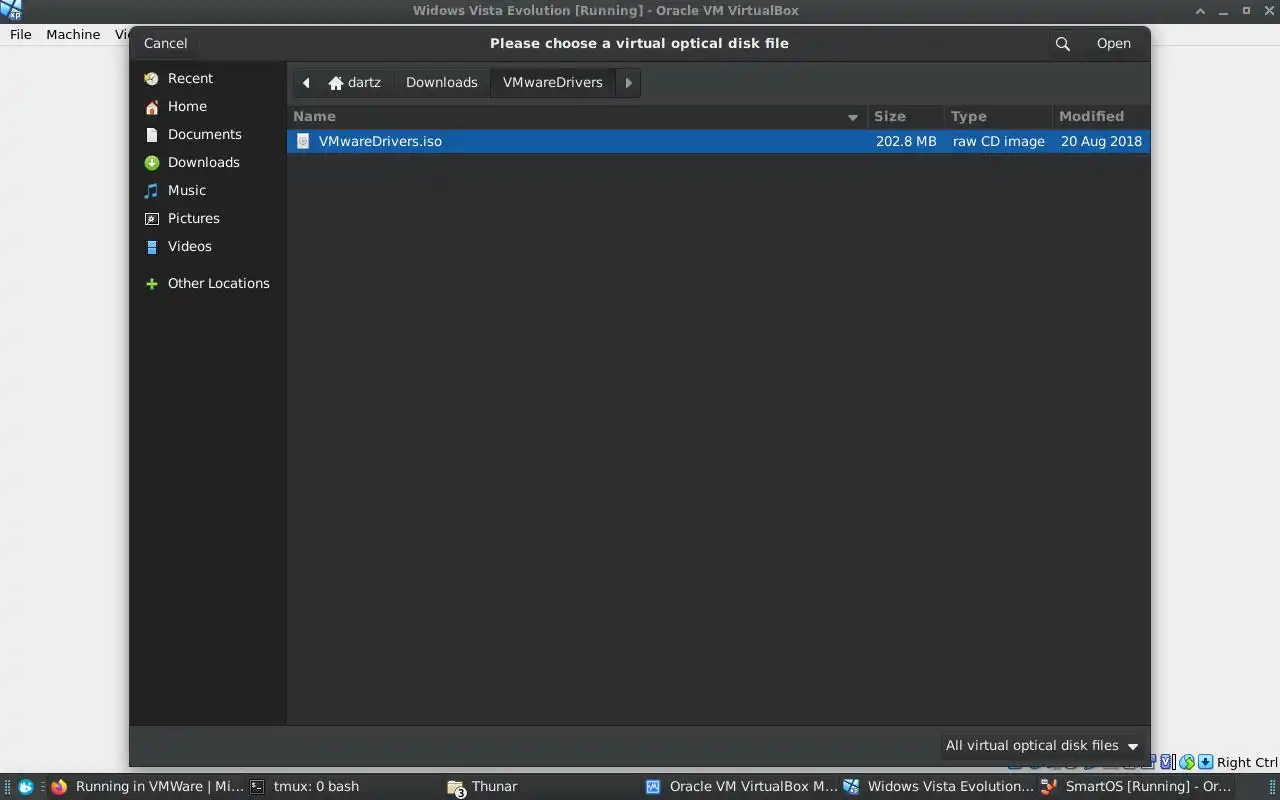Navigate to dartz home path button
This screenshot has width=1280, height=800.
[x=355, y=82]
